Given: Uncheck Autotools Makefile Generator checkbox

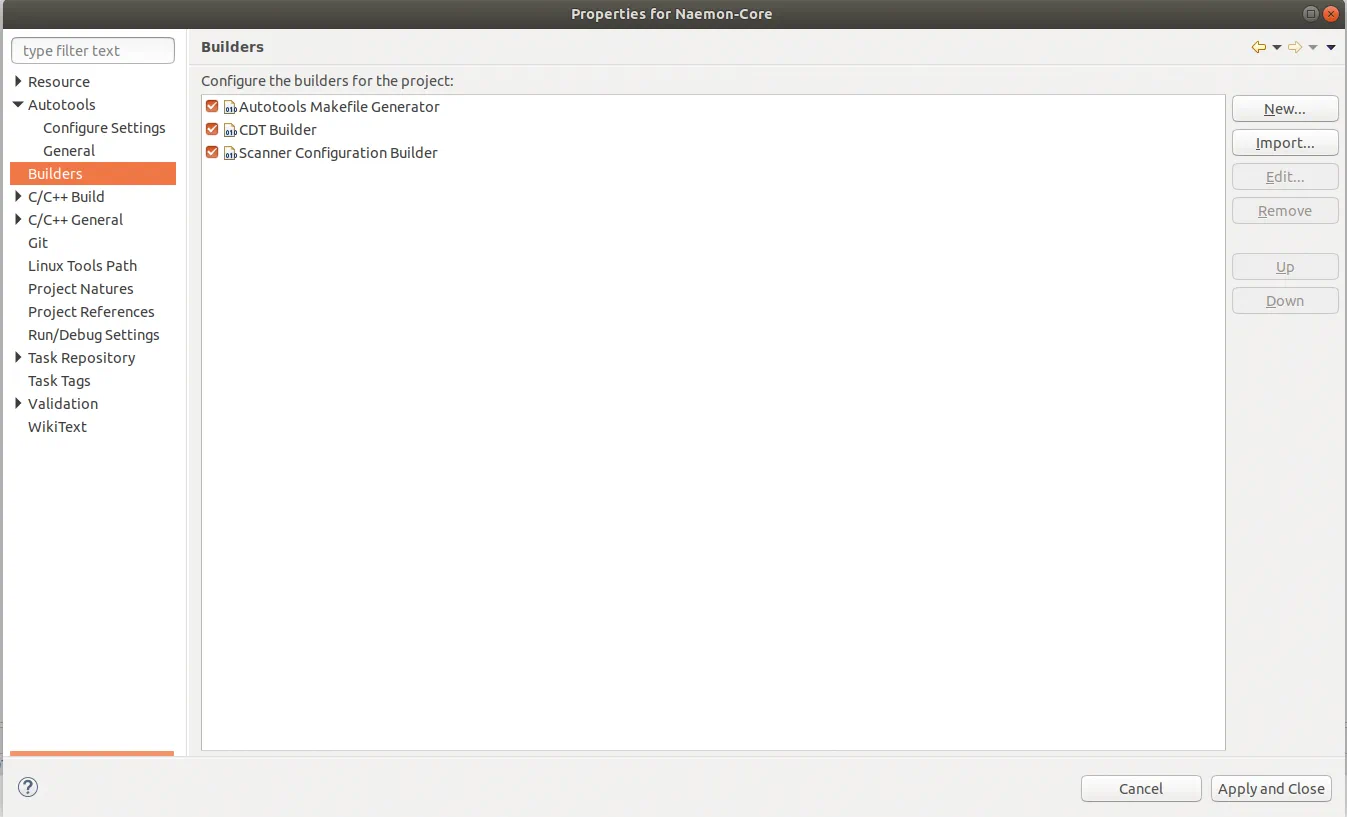Looking at the screenshot, I should (x=212, y=106).
